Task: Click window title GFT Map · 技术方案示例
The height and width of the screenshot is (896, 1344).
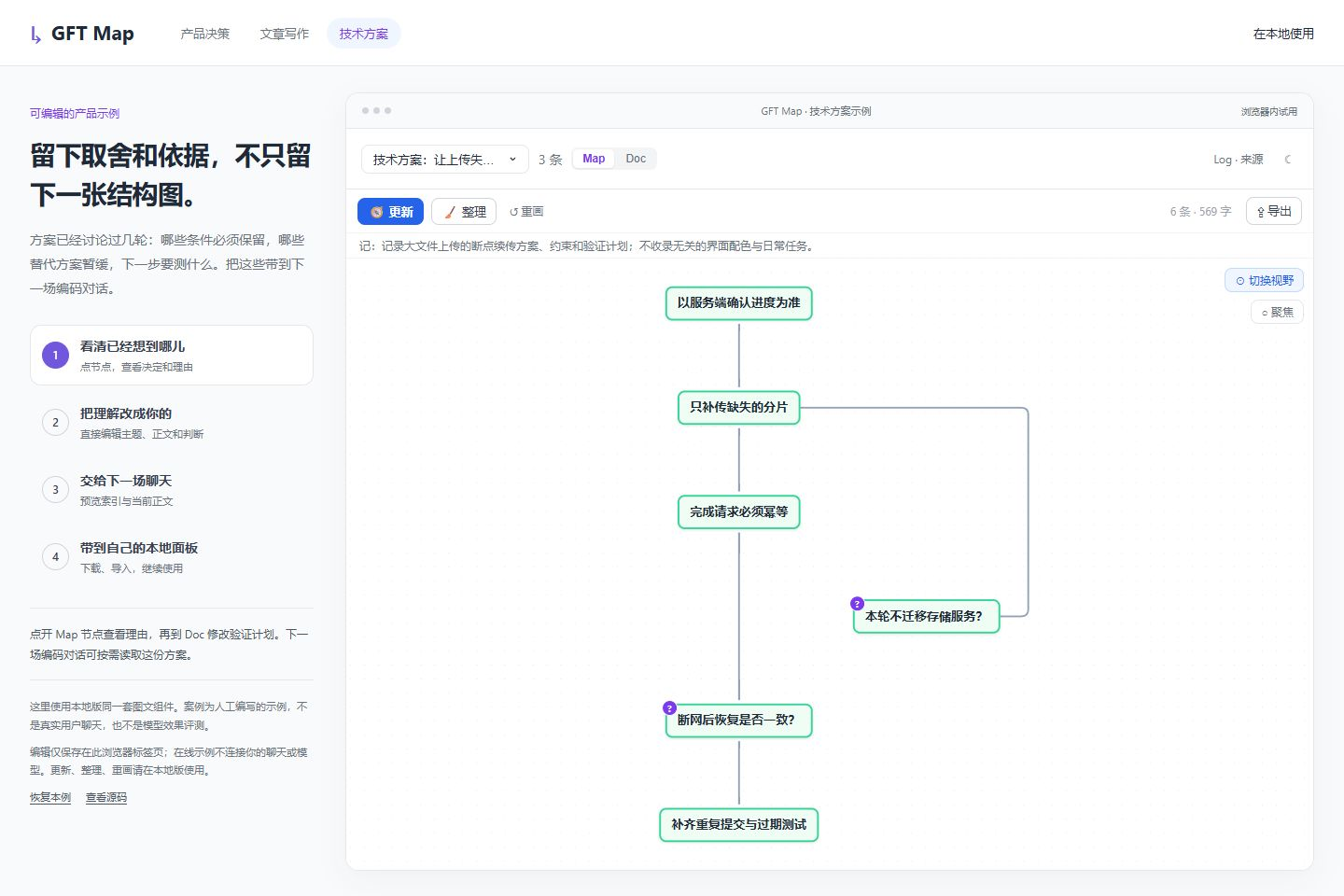Action: (816, 111)
